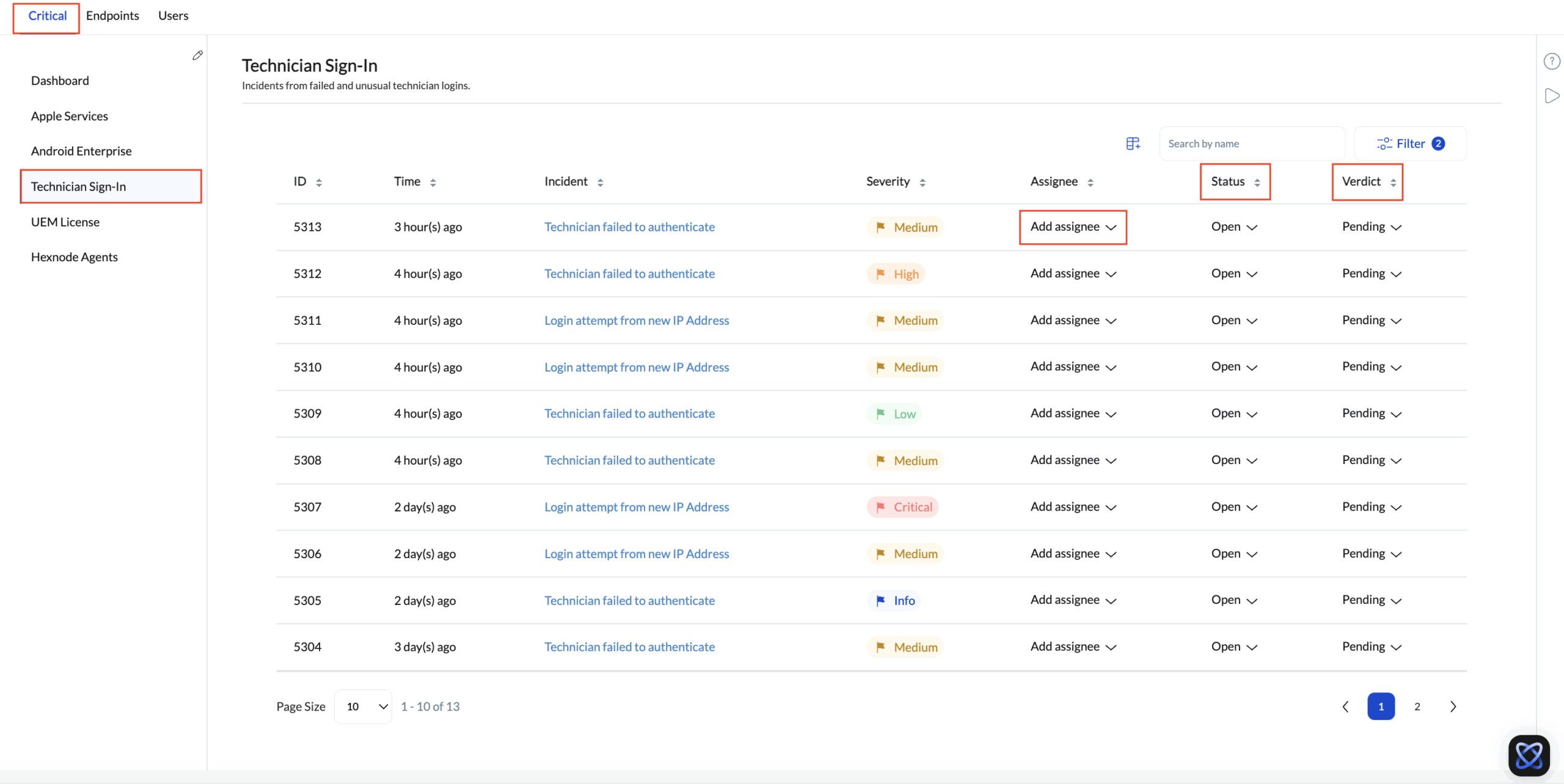Viewport: 1564px width, 784px height.
Task: Open the Filter button with two filters applied
Action: tap(1409, 143)
